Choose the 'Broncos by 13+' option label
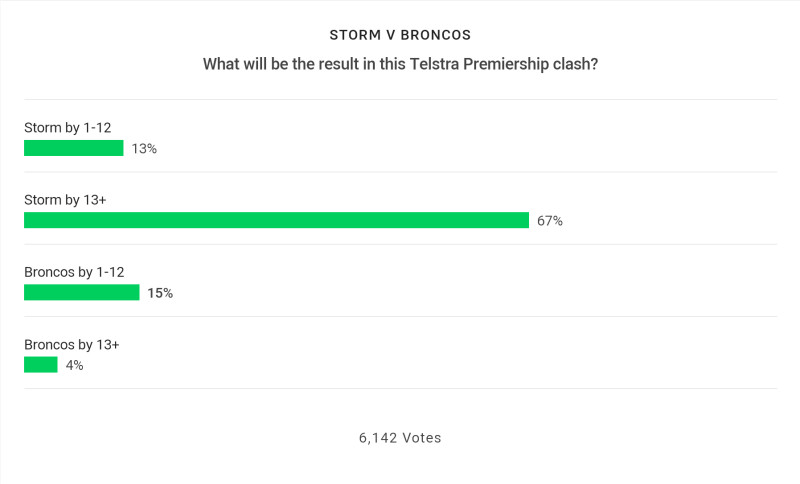 coord(71,345)
